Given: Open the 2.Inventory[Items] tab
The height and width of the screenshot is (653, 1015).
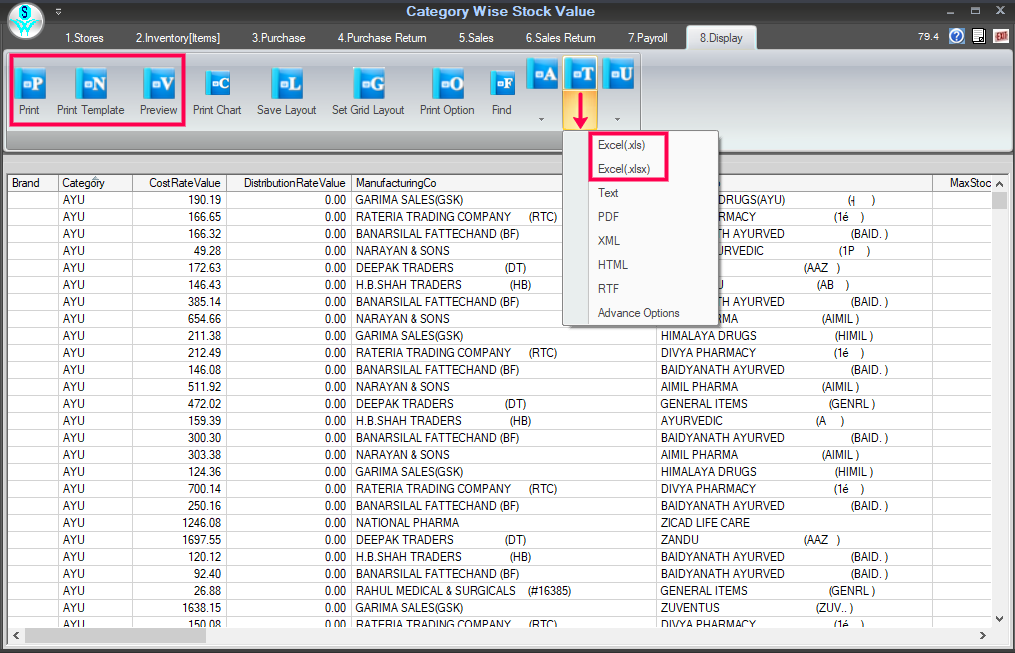Looking at the screenshot, I should pos(177,38).
